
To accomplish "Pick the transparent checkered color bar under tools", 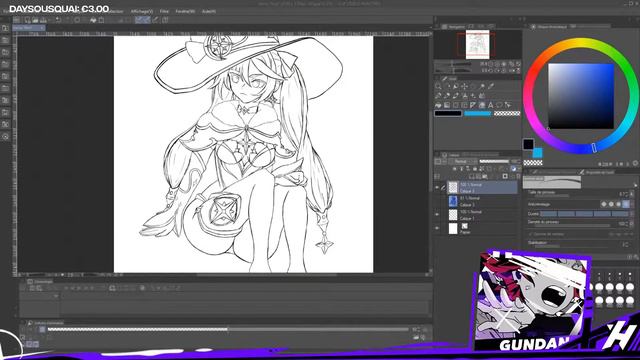I will point(507,113).
